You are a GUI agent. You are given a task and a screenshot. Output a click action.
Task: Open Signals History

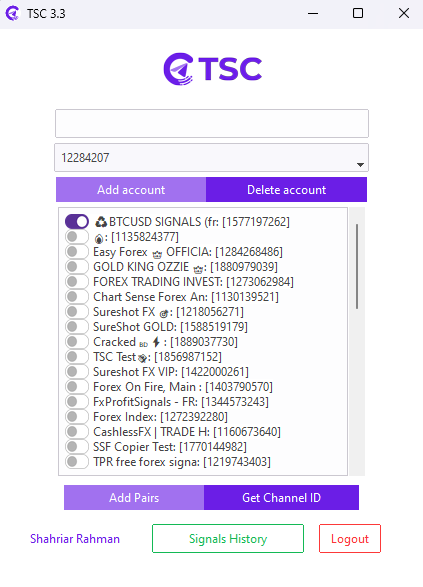(228, 538)
